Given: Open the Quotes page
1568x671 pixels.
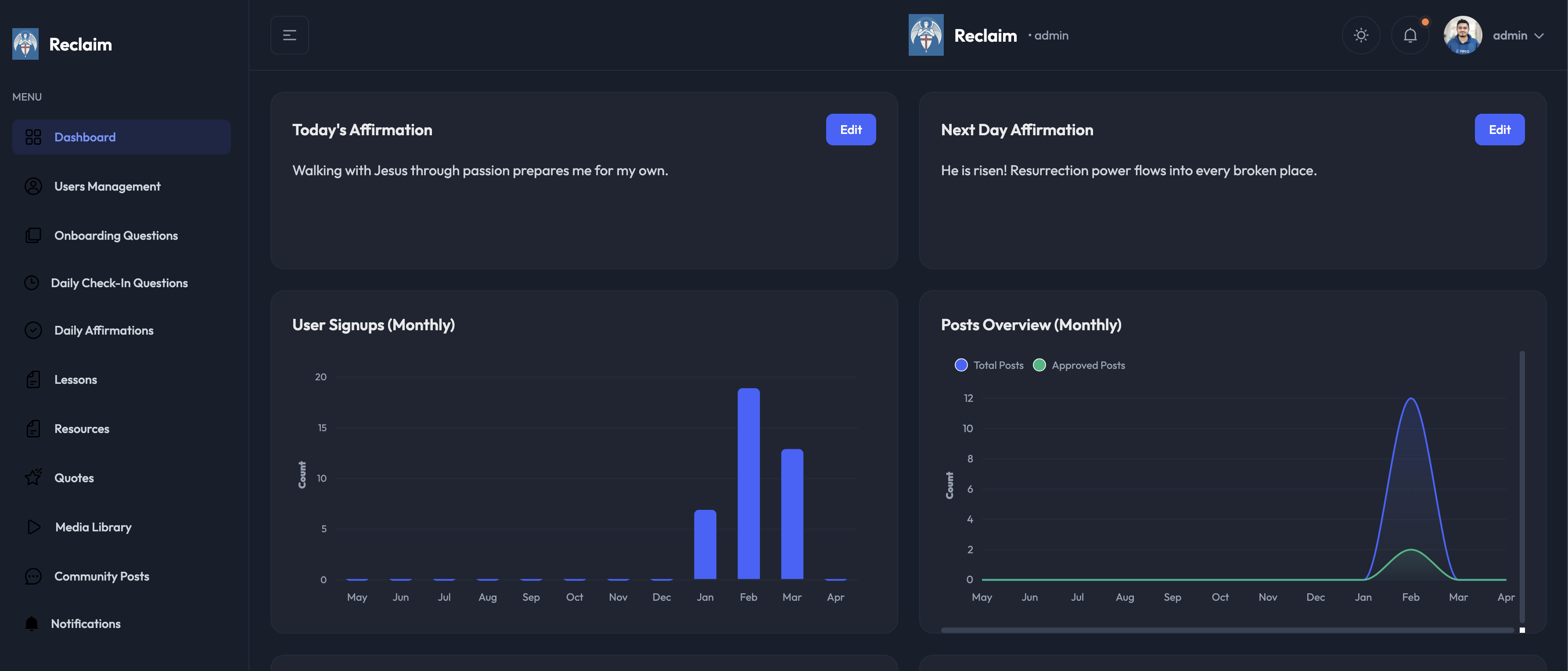Looking at the screenshot, I should [x=121, y=478].
